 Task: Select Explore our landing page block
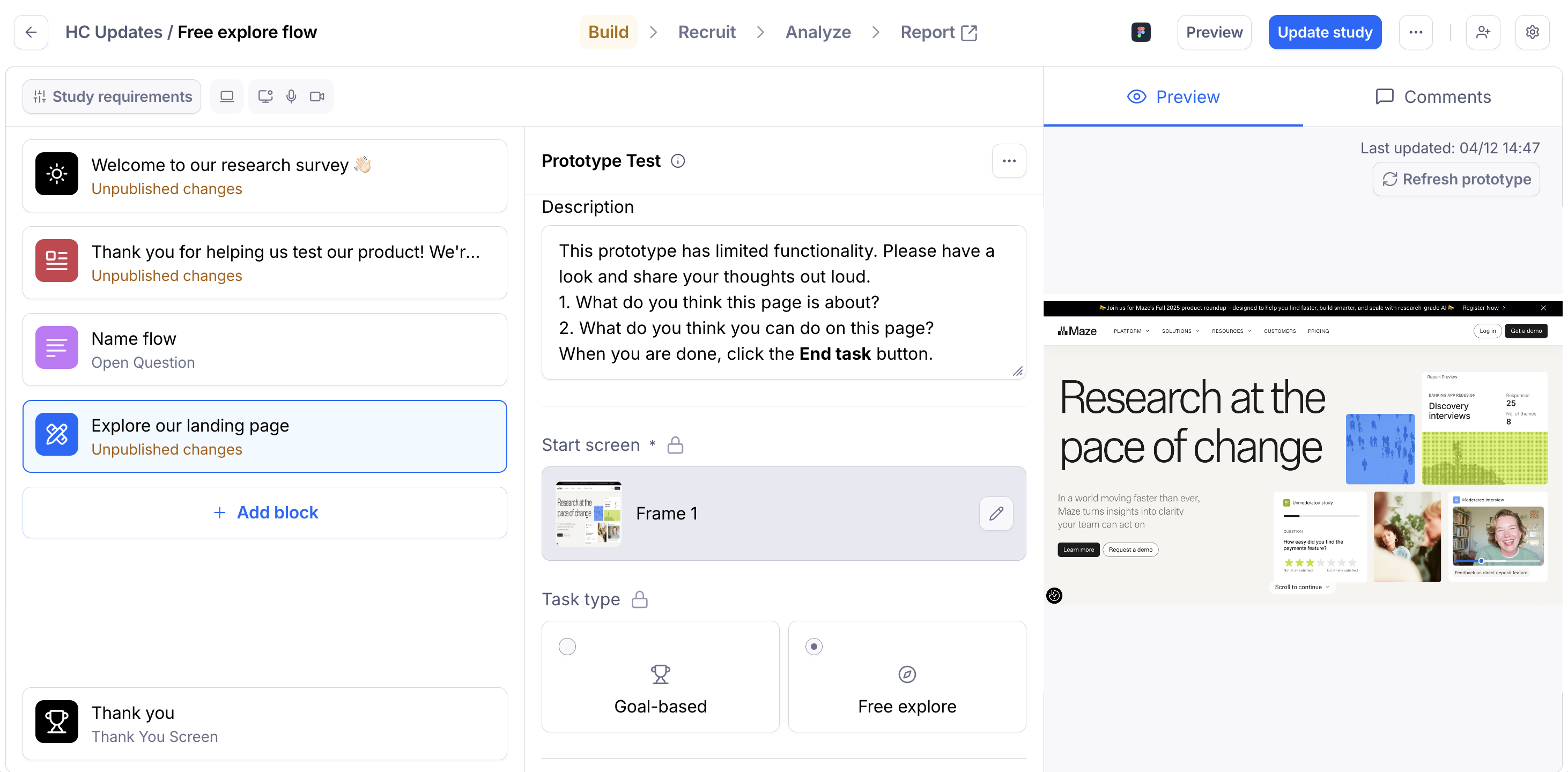click(x=265, y=437)
